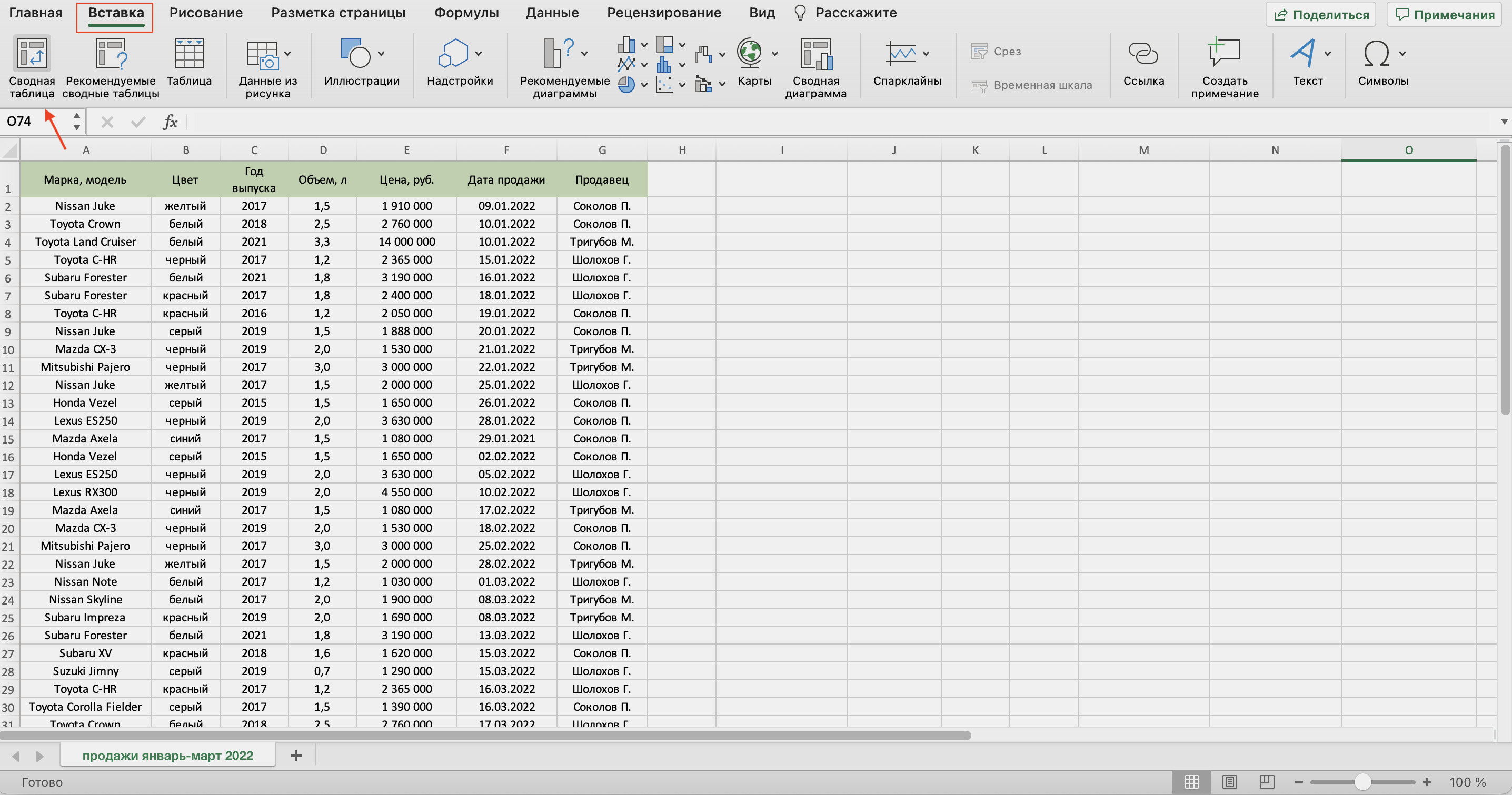
Task: Open the Примечания comments button
Action: (1445, 15)
